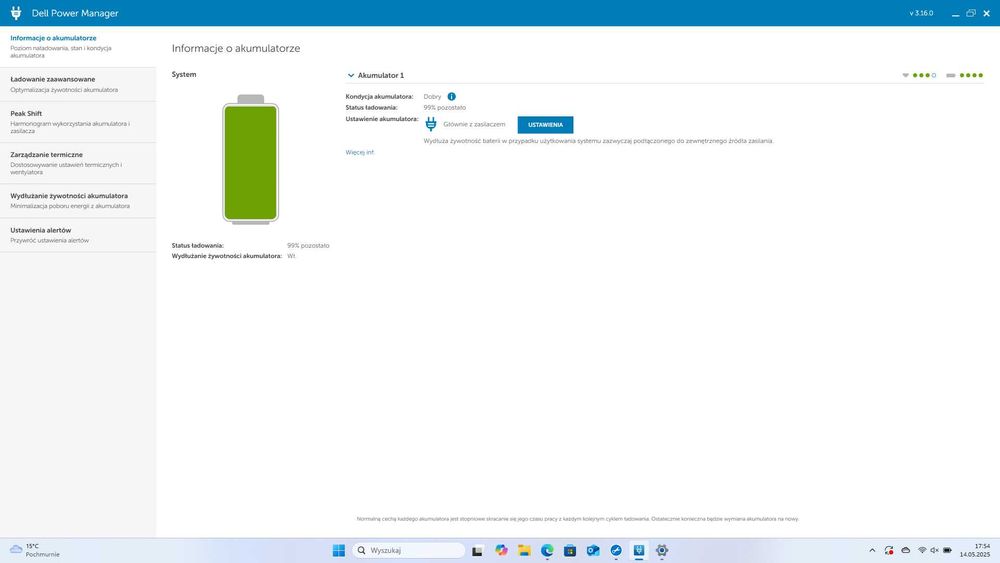Open File Explorer from the taskbar
The width and height of the screenshot is (1000, 563).
click(x=524, y=550)
